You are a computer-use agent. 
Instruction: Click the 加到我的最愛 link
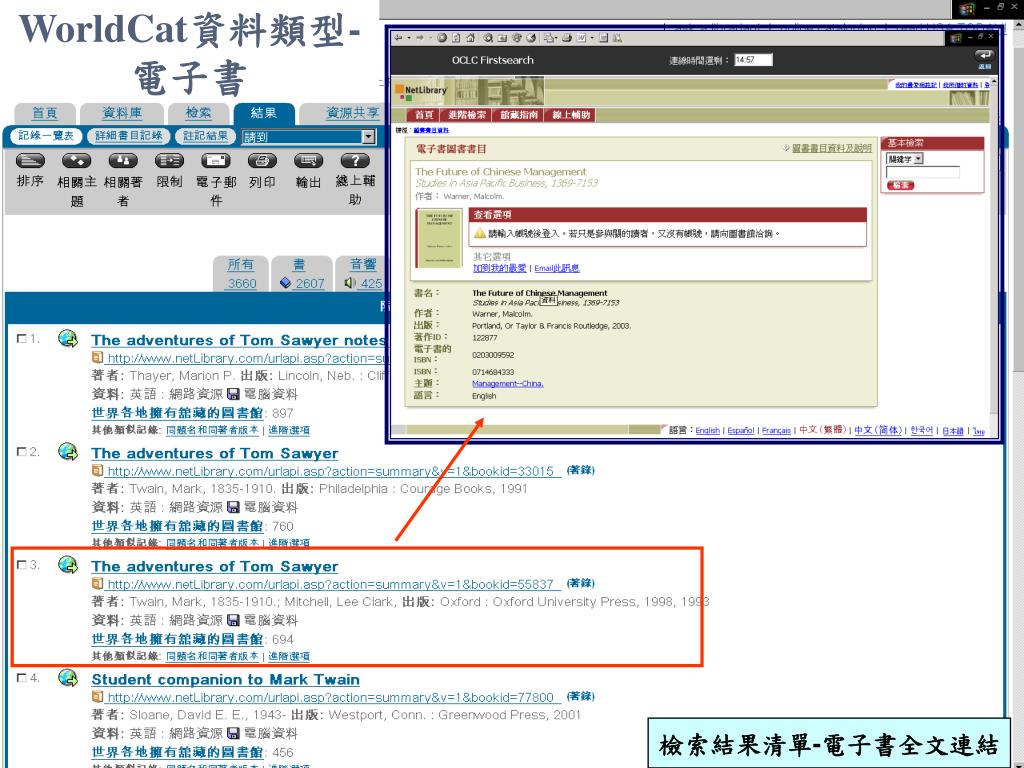pyautogui.click(x=500, y=268)
